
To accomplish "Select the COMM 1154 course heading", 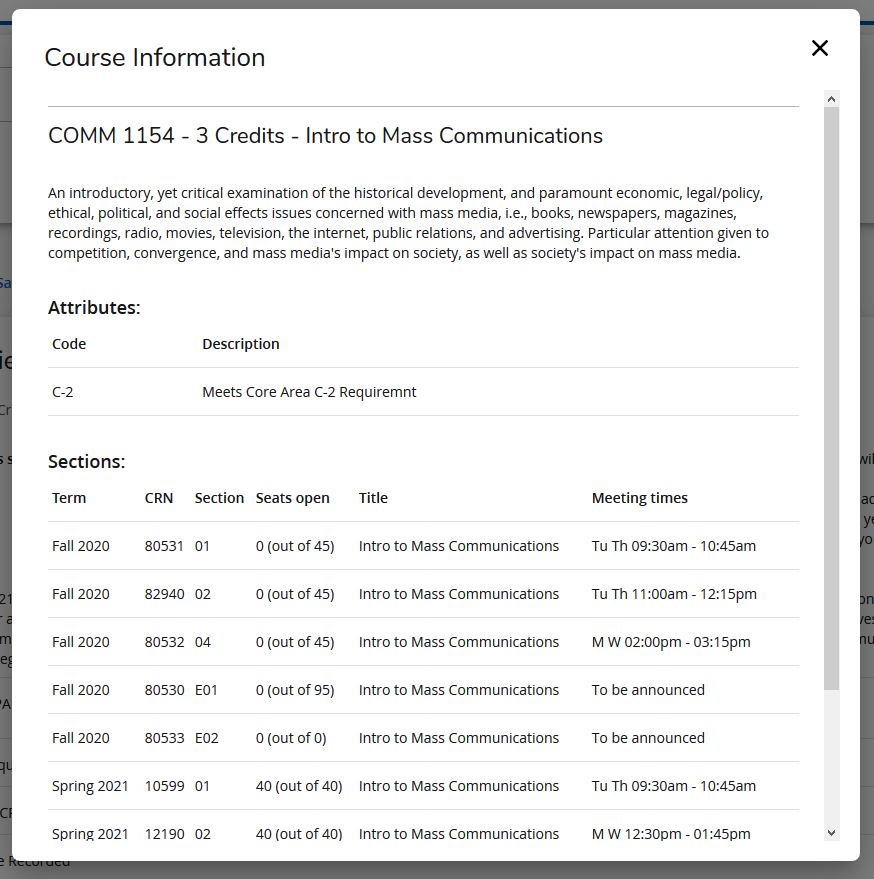I will 325,136.
